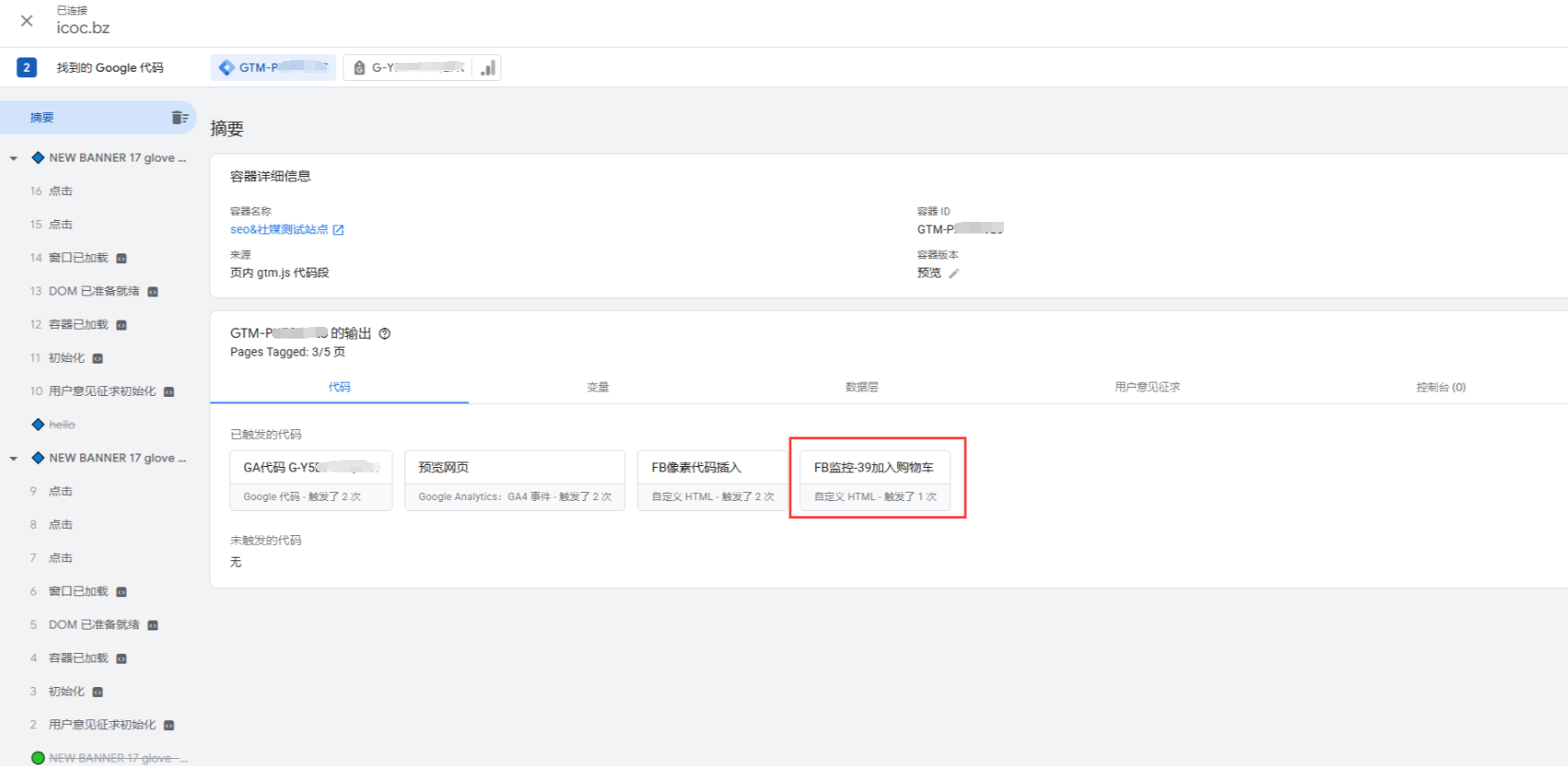The width and height of the screenshot is (1568, 766).
Task: Switch to the 变量 tab
Action: point(598,387)
